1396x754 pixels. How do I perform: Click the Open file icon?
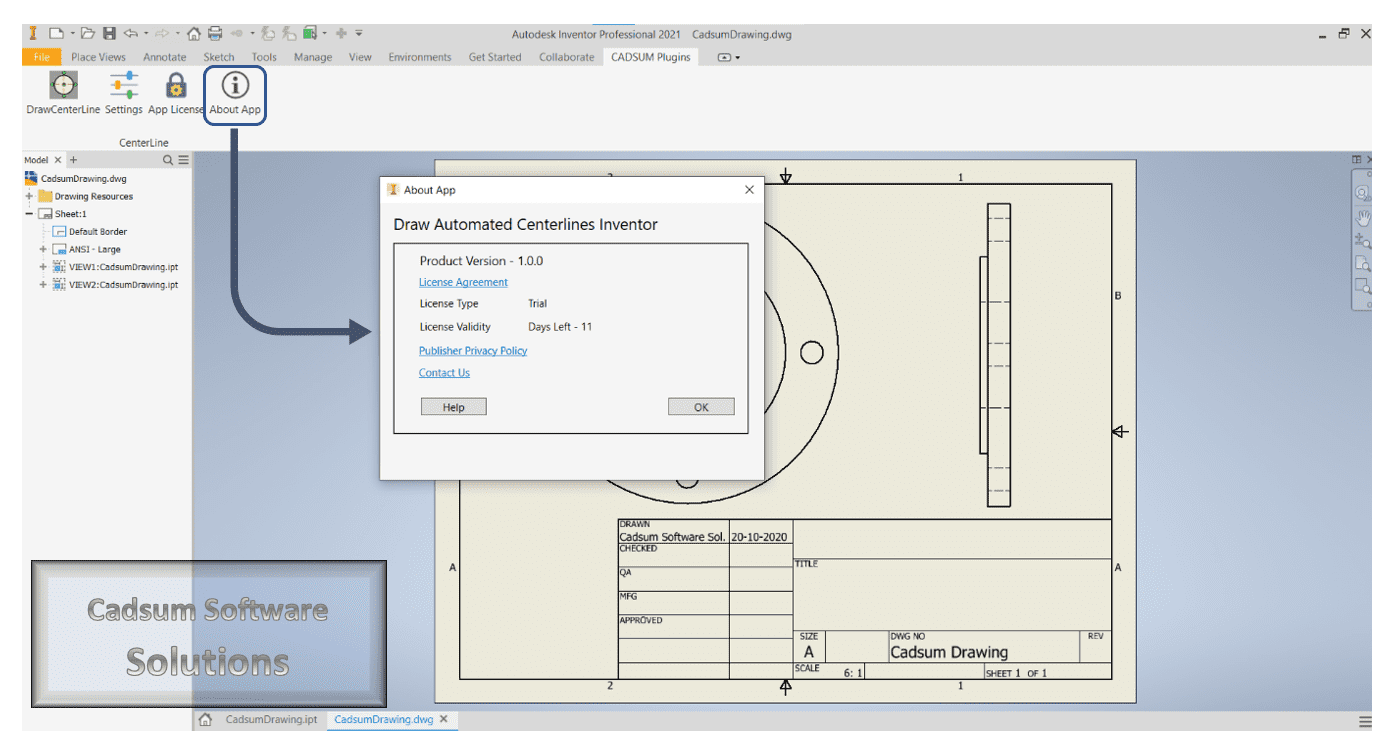click(x=90, y=33)
